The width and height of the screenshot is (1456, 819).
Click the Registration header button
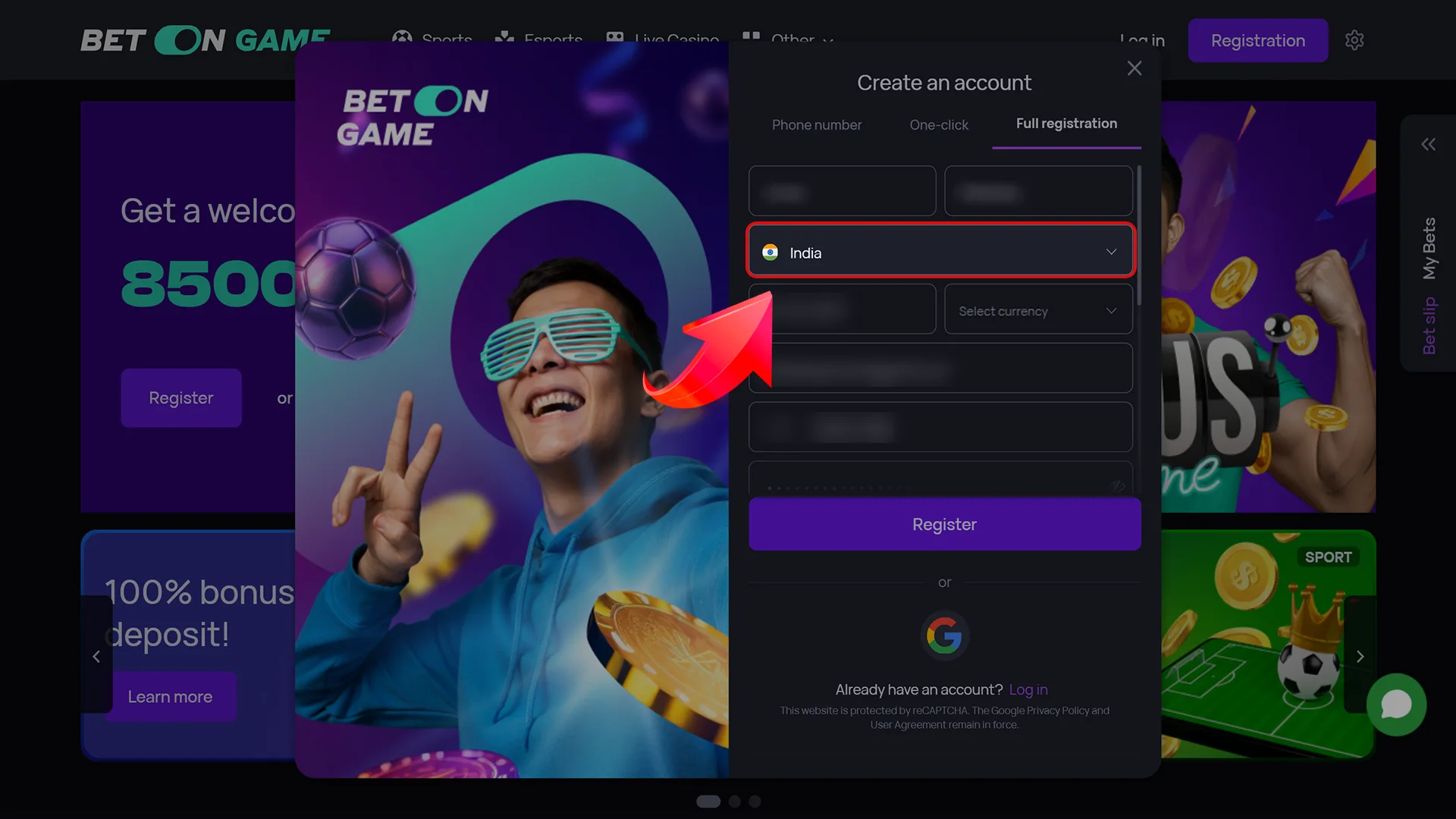pyautogui.click(x=1258, y=40)
